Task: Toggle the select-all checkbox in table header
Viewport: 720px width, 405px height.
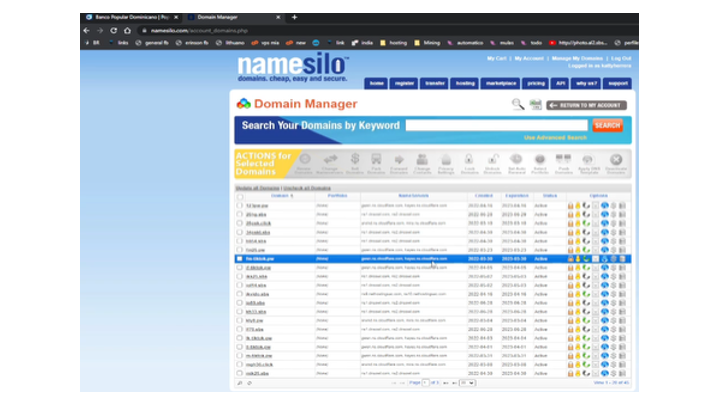Action: coord(240,197)
